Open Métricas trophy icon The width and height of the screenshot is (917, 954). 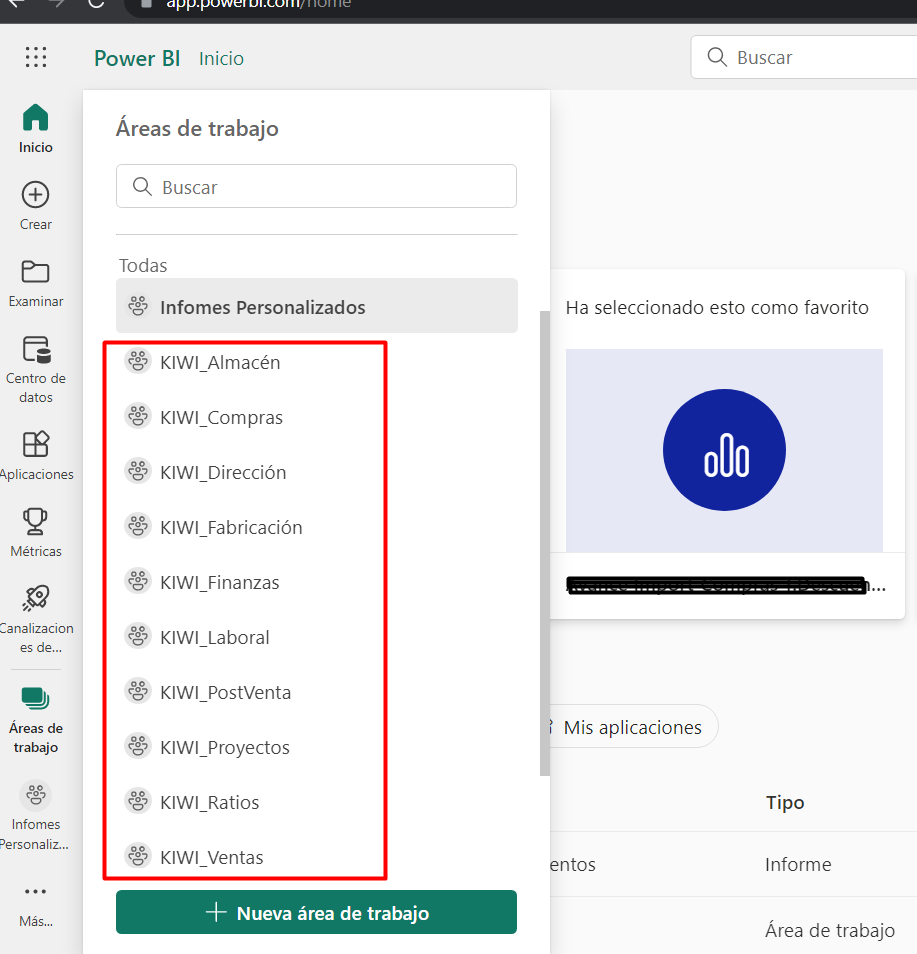(x=35, y=521)
